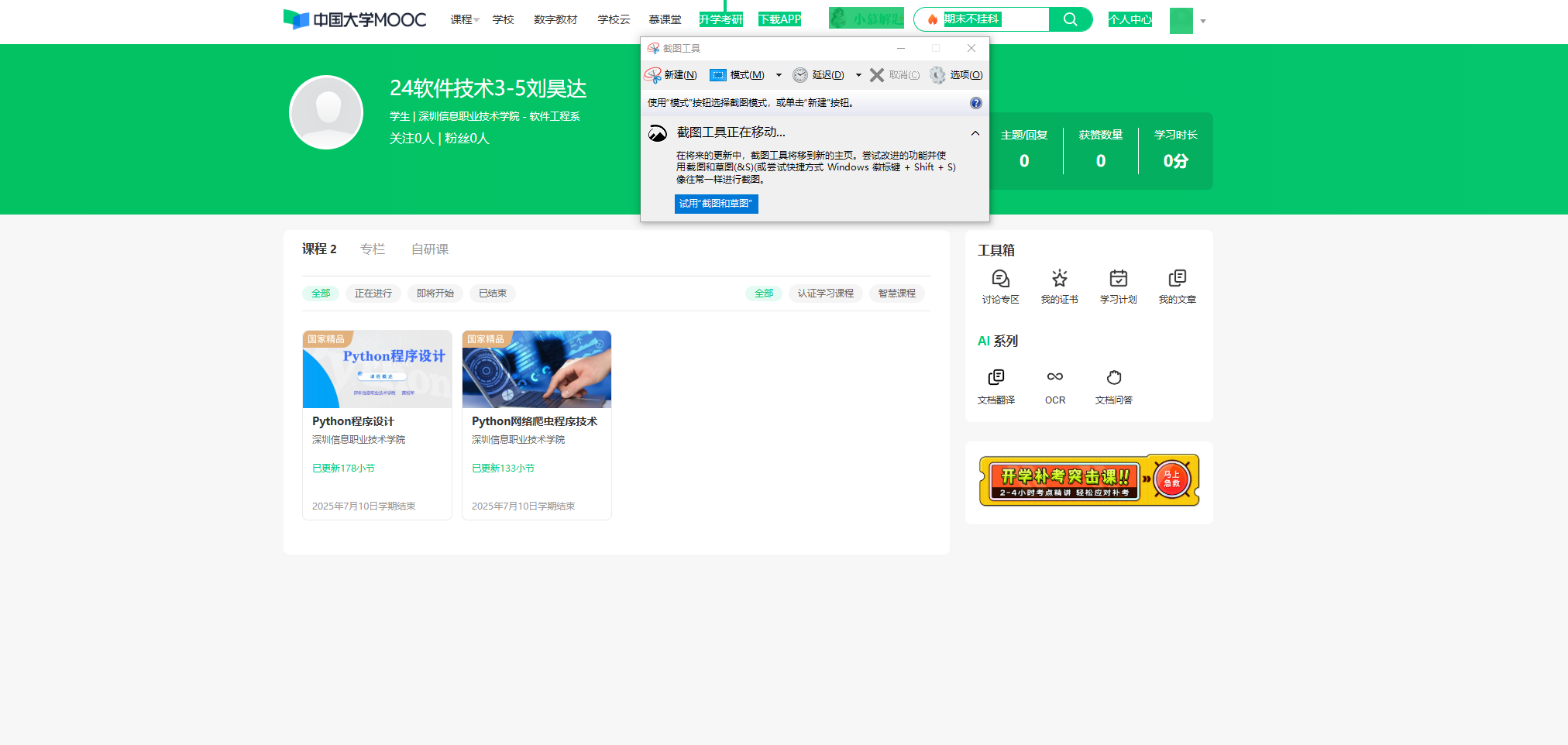
Task: Collapse the 截图工具正在移动 notice chevron
Action: click(975, 133)
